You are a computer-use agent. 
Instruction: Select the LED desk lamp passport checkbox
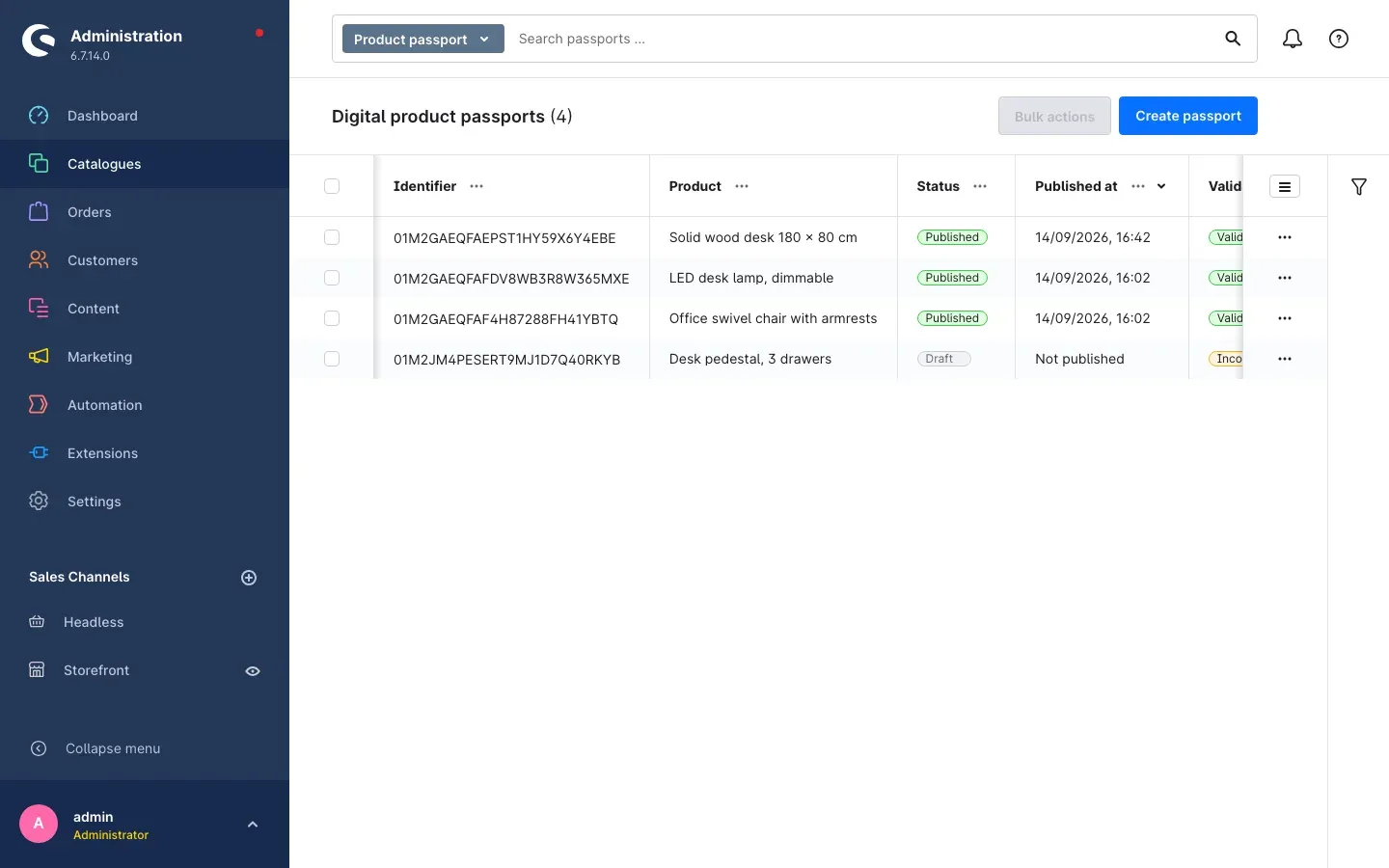[332, 278]
